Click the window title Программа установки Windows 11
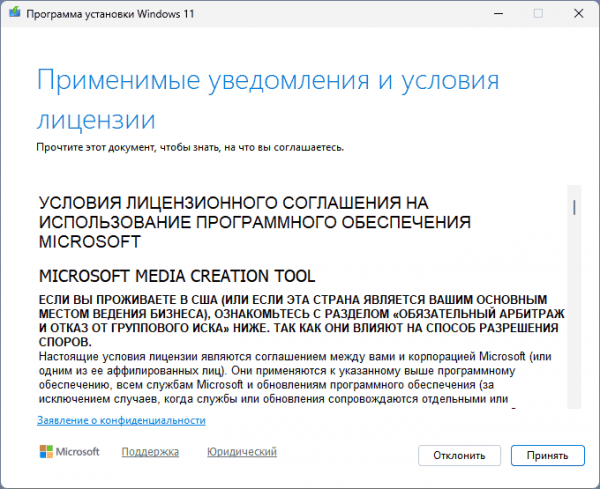 click(110, 14)
